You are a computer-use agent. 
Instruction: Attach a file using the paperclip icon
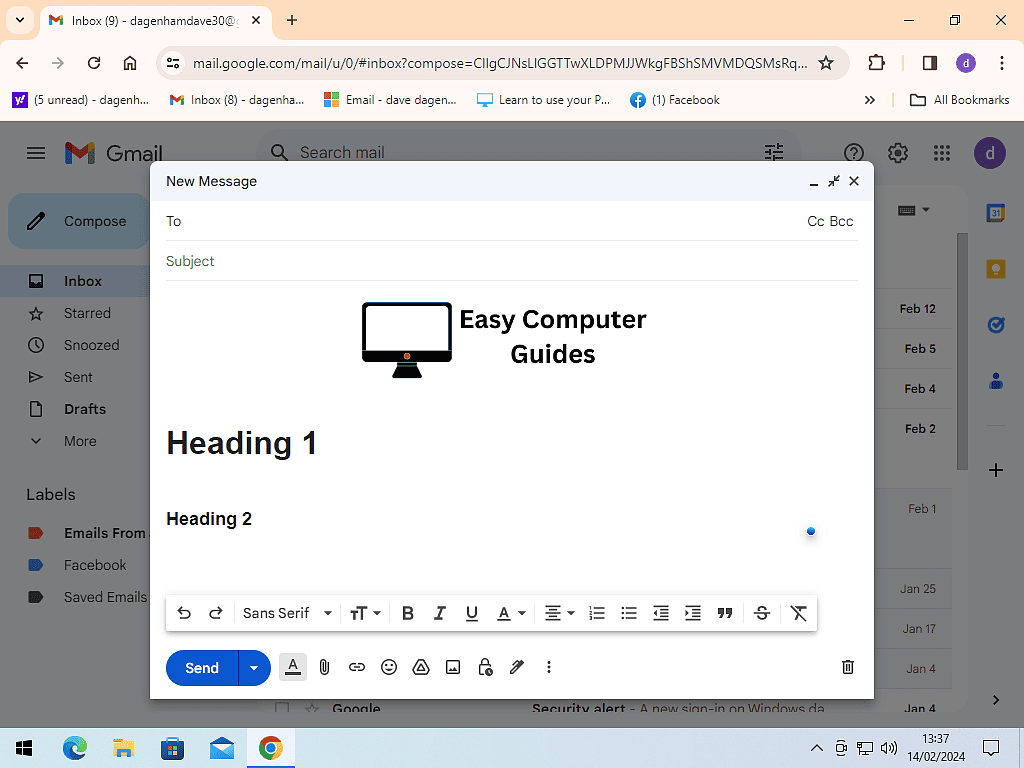(x=324, y=667)
